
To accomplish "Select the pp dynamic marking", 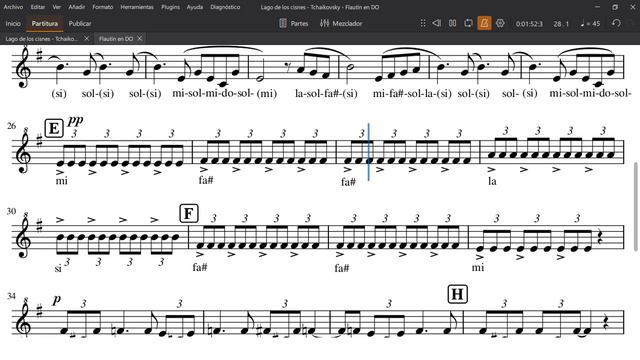I will pos(76,120).
